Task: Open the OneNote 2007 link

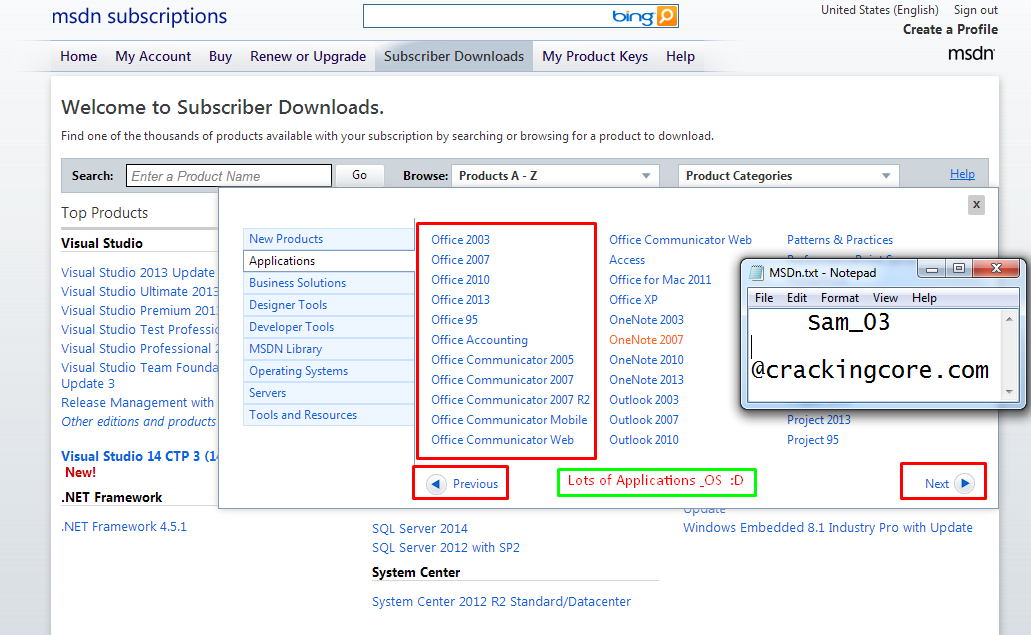Action: (x=646, y=340)
